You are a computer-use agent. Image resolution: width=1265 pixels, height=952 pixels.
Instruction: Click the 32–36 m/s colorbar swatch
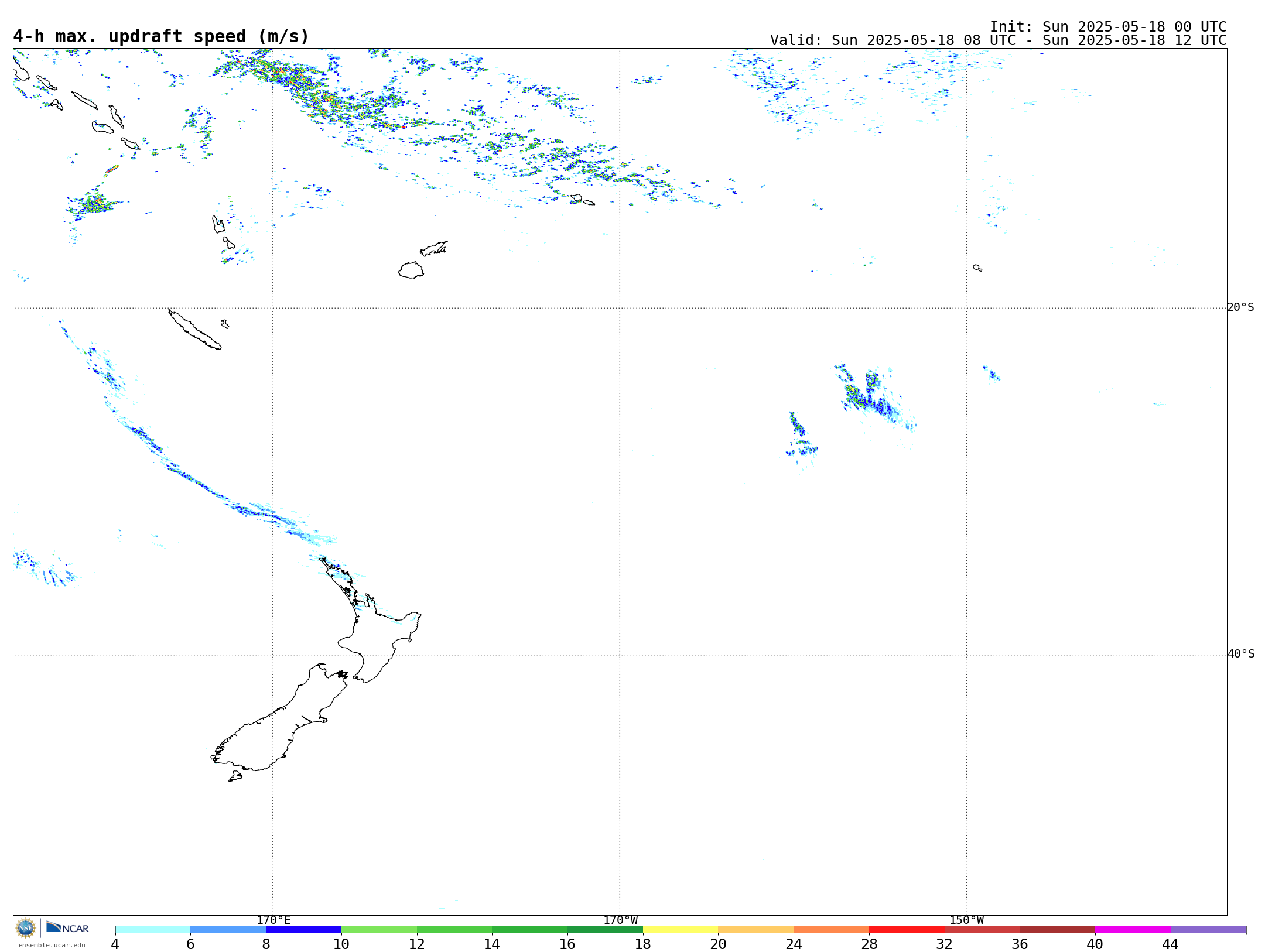click(x=982, y=930)
